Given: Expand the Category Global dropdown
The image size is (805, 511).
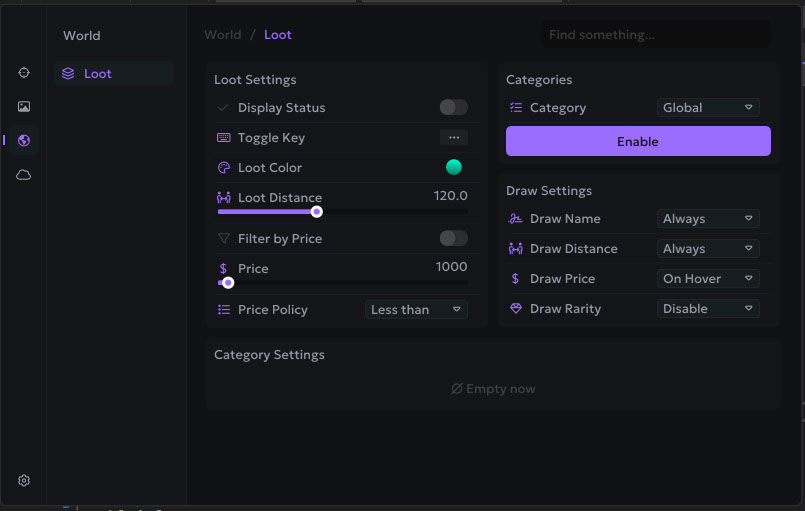Looking at the screenshot, I should tap(708, 108).
